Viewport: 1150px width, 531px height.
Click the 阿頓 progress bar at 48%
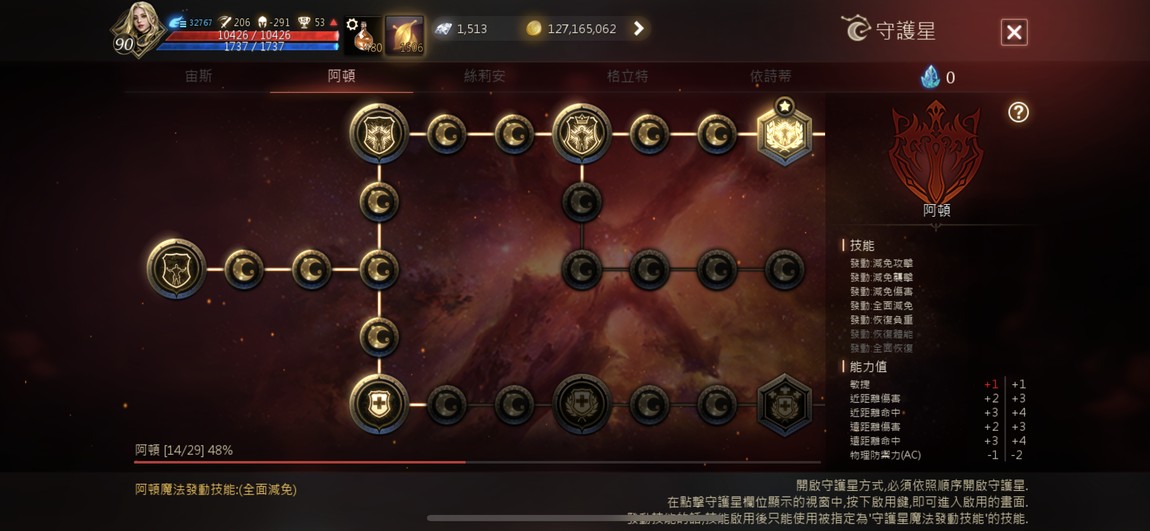[x=477, y=462]
